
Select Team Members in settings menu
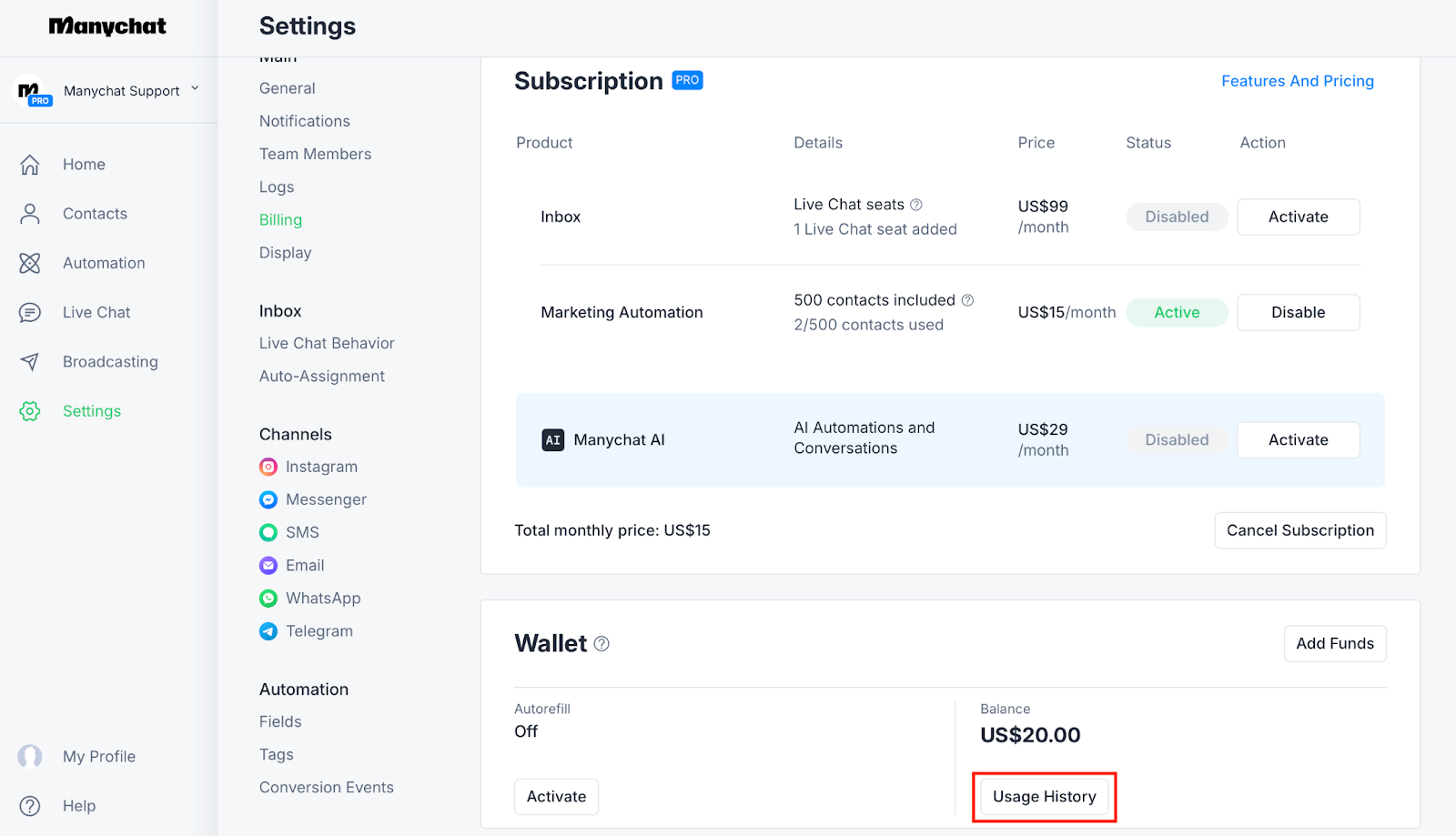click(x=315, y=154)
